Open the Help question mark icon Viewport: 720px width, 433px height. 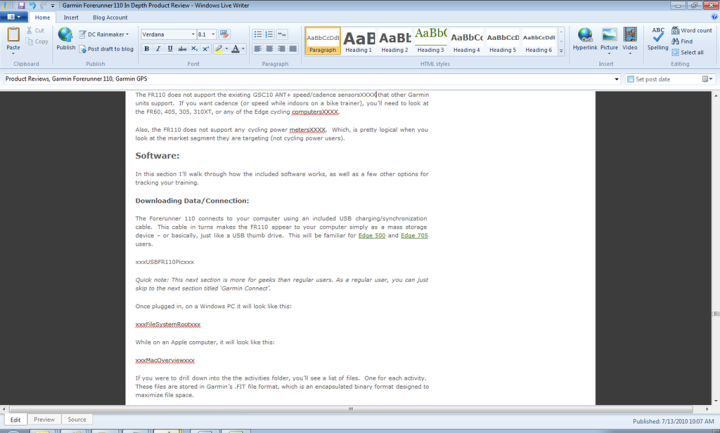[x=714, y=17]
